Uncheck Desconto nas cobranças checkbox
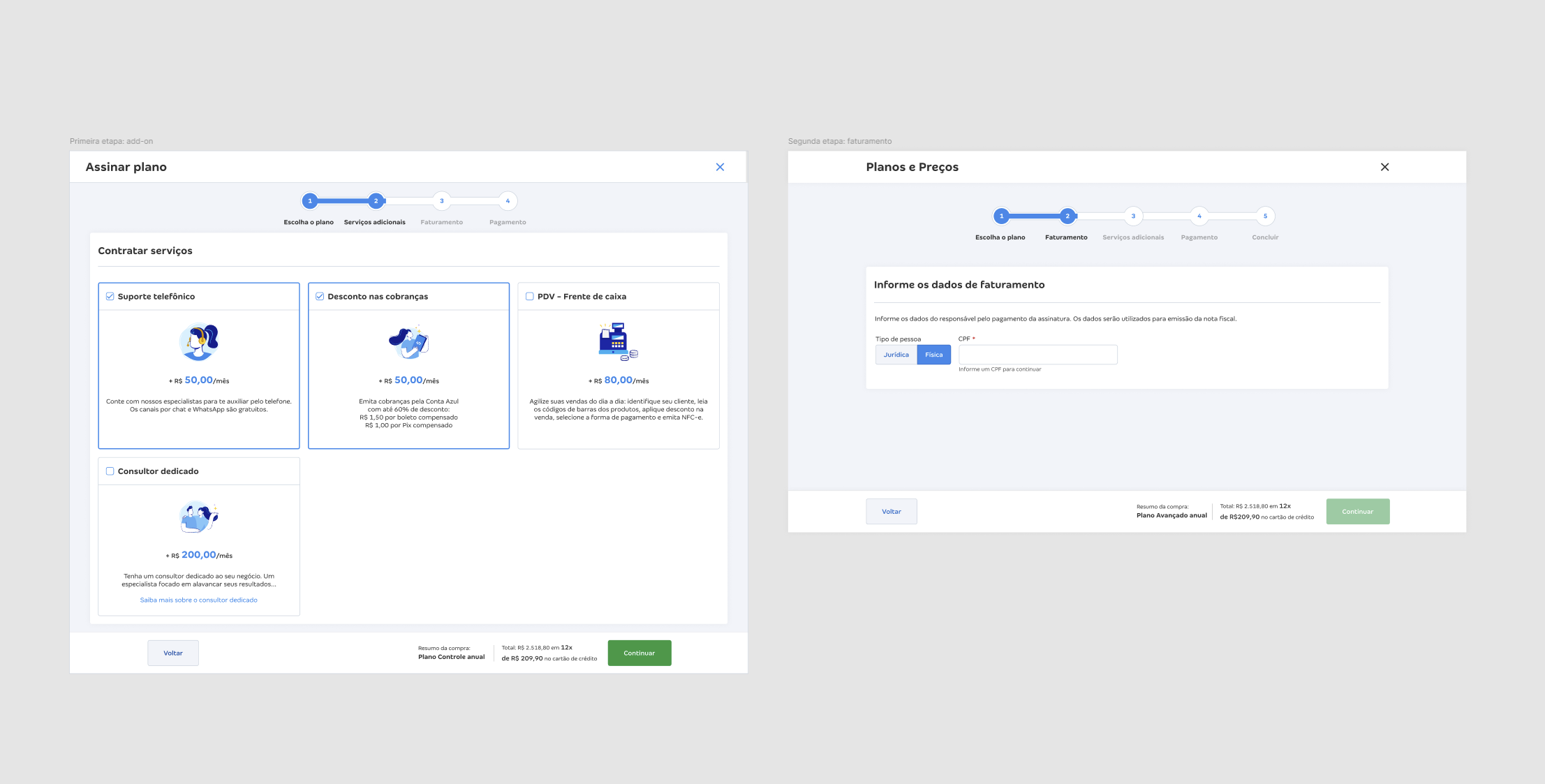The width and height of the screenshot is (1545, 784). coord(320,297)
